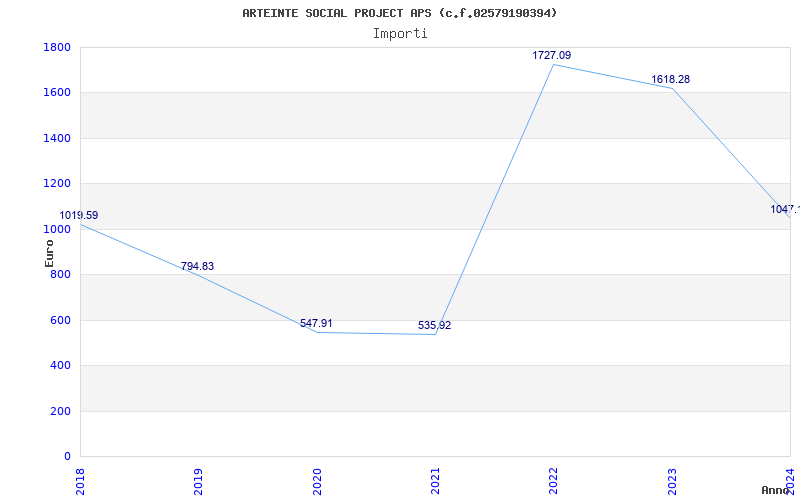Viewport: 800px width, 500px height.
Task: Click the Anno axis title
Action: (775, 490)
